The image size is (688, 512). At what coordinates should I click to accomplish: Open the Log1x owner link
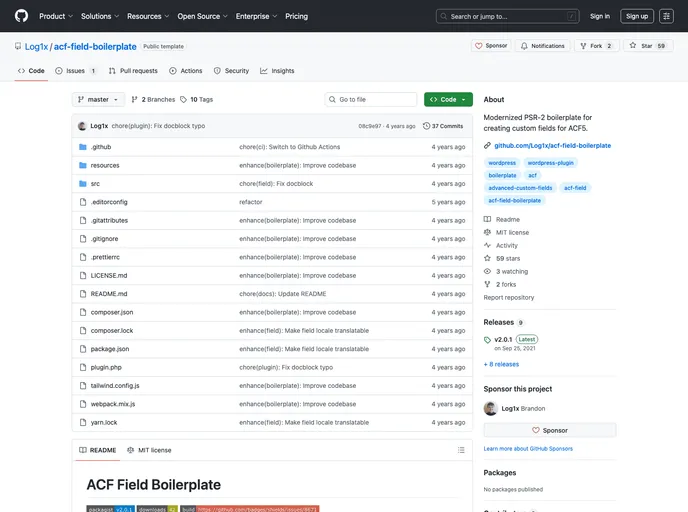[x=36, y=47]
